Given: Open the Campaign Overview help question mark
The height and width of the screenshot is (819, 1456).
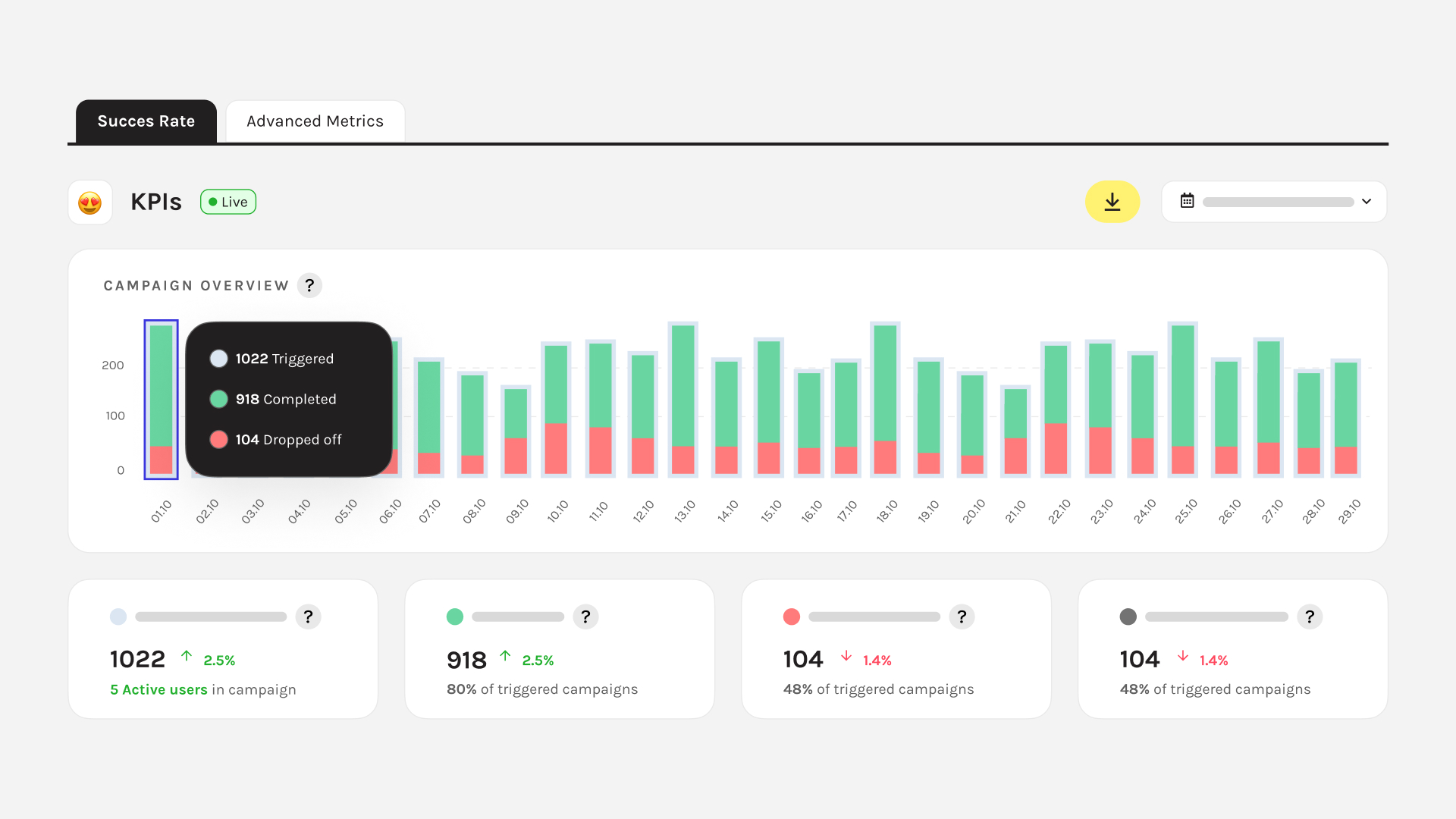Looking at the screenshot, I should coord(309,286).
